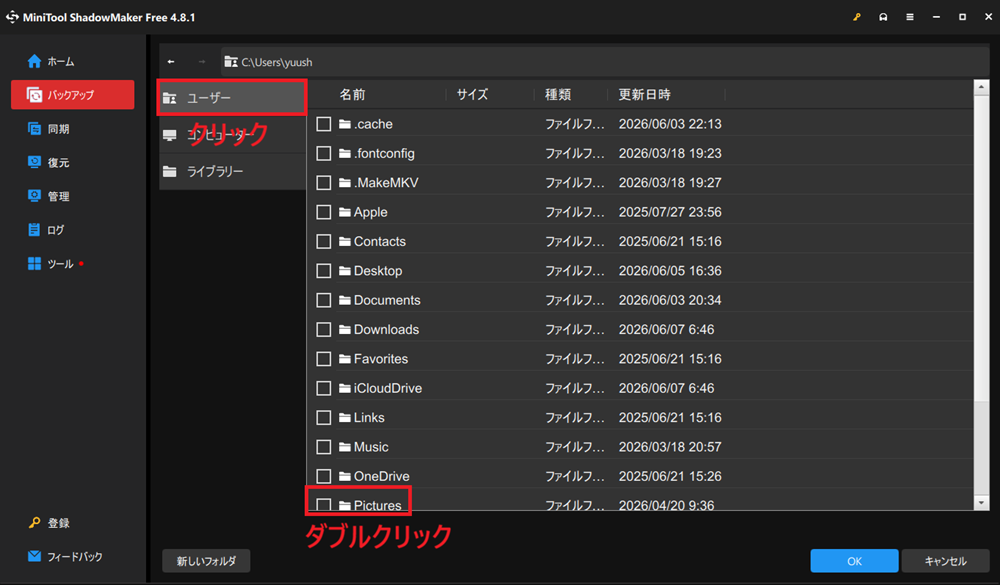
Task: Open ログ page in the sidebar
Action: [x=73, y=230]
